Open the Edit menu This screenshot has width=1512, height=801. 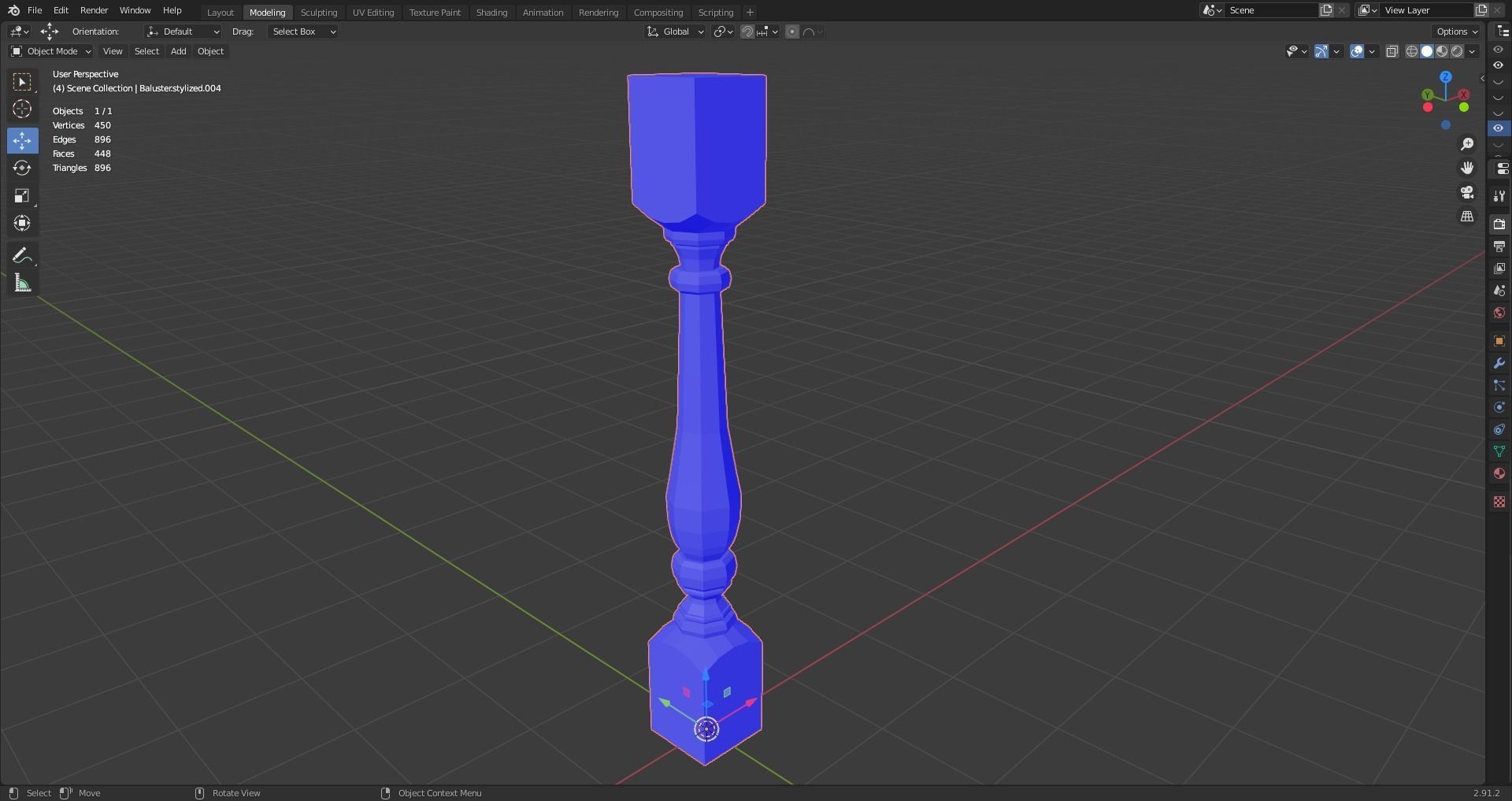click(61, 10)
